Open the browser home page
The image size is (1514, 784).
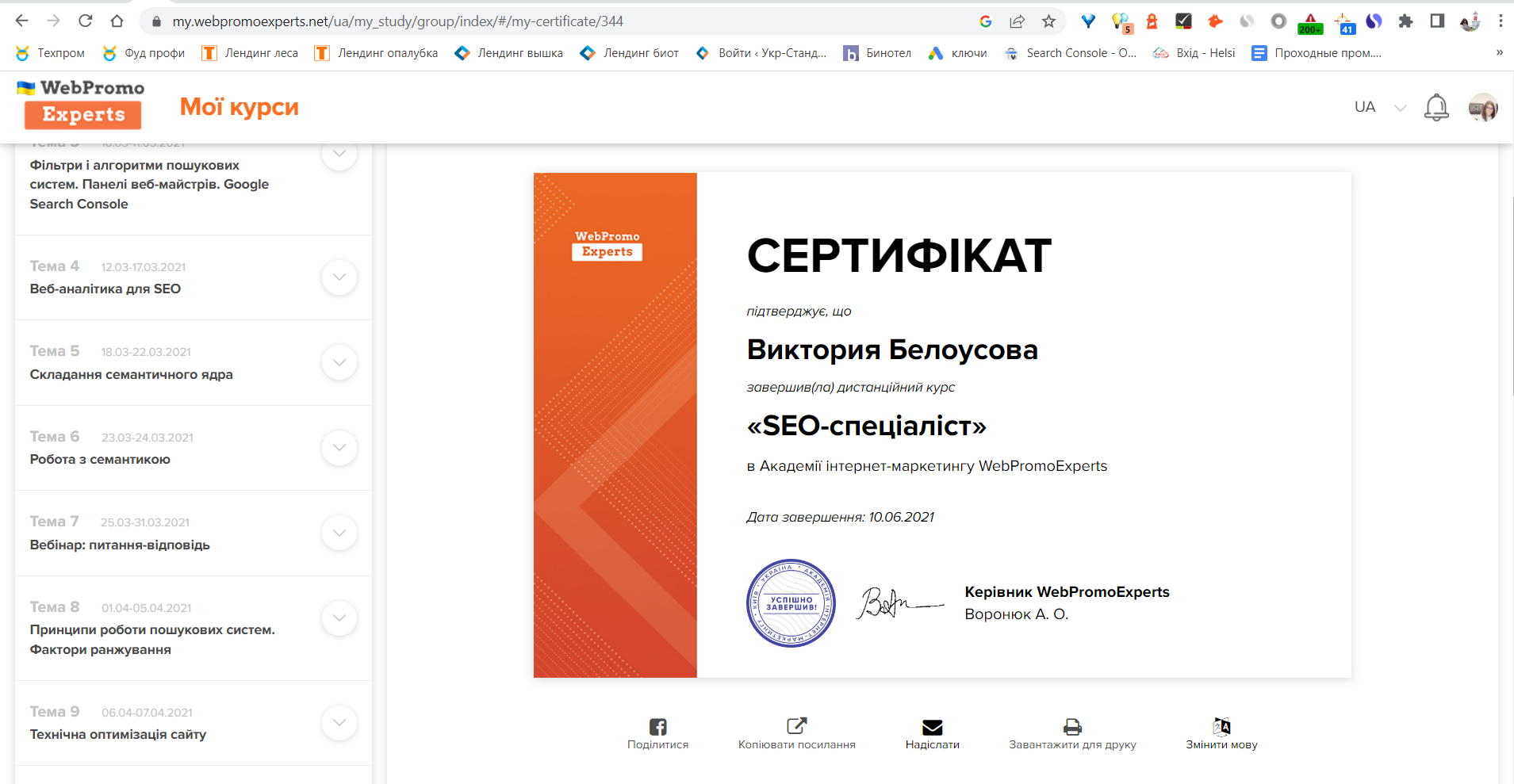point(117,21)
